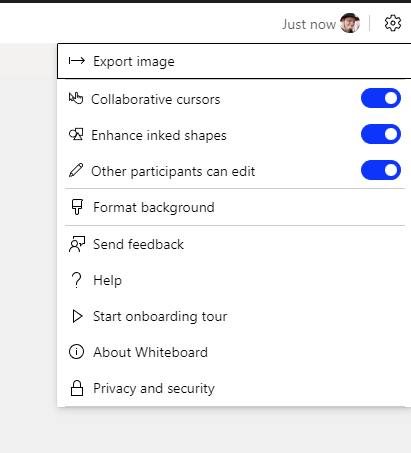
Task: Click the Just now timestamp text
Action: click(x=309, y=24)
